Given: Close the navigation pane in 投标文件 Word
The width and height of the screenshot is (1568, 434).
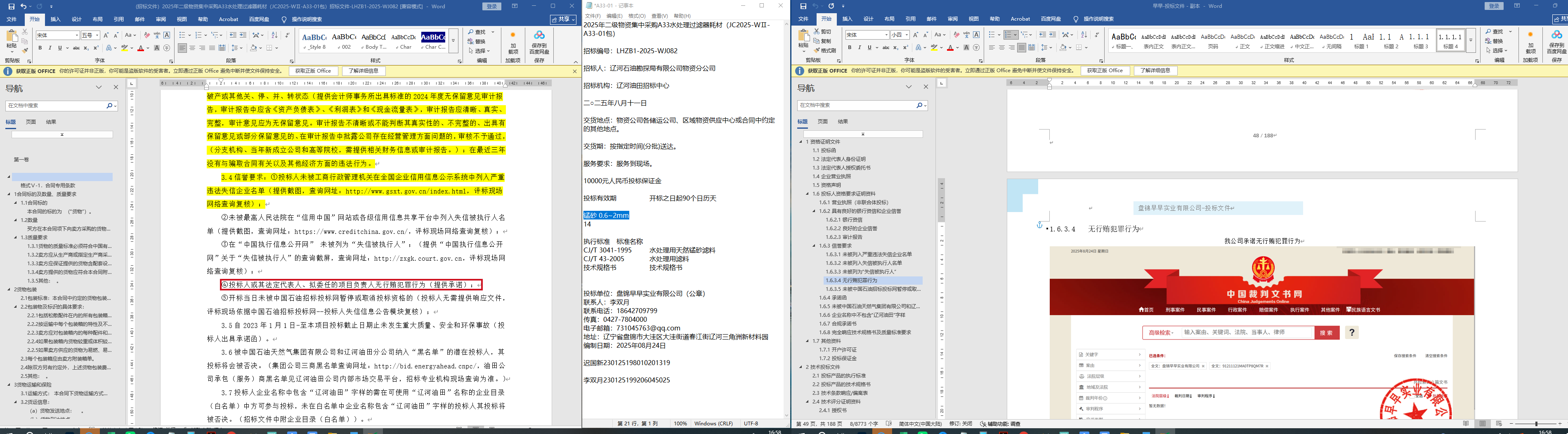Looking at the screenshot, I should [926, 87].
